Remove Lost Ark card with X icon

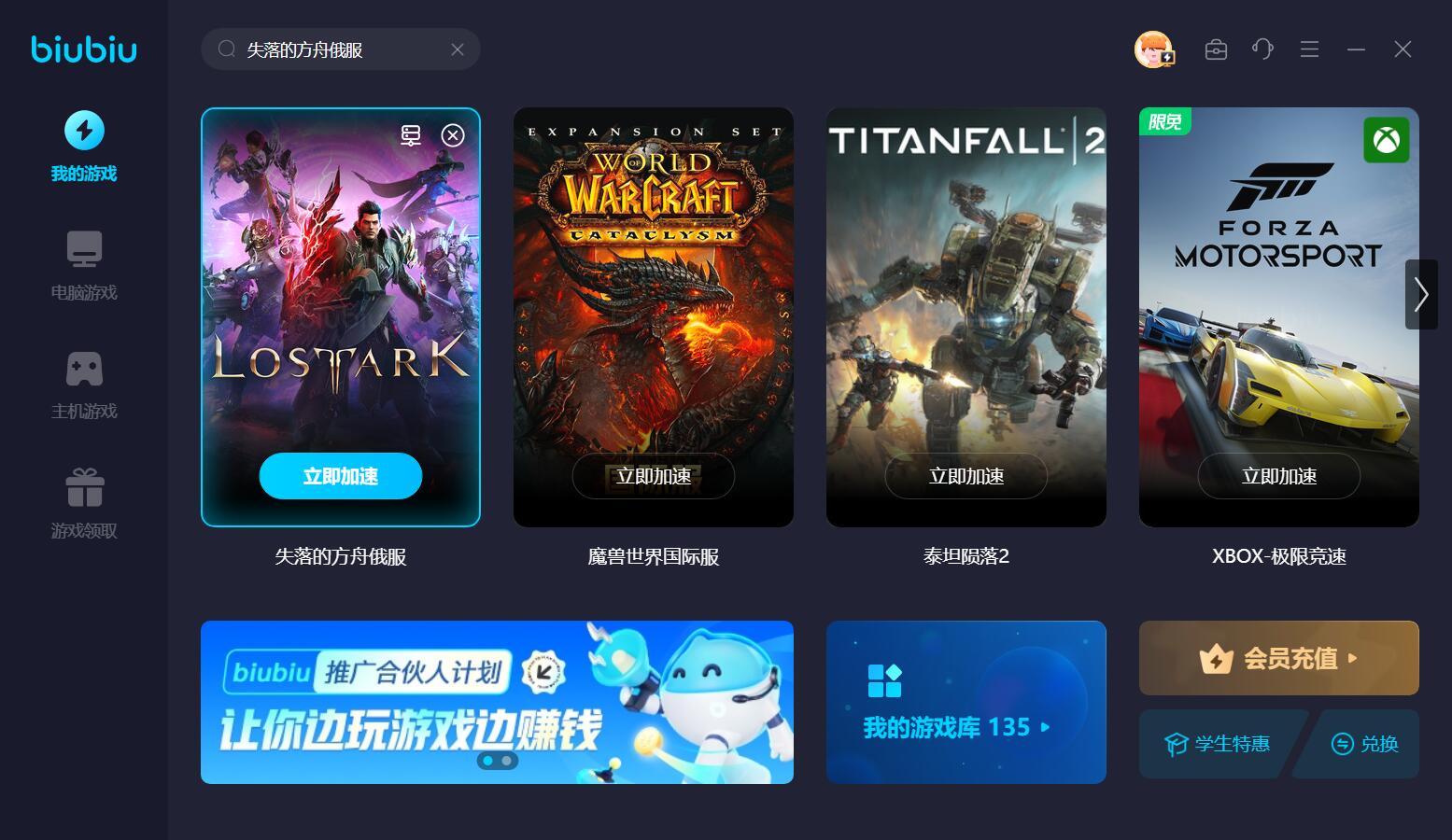click(453, 135)
